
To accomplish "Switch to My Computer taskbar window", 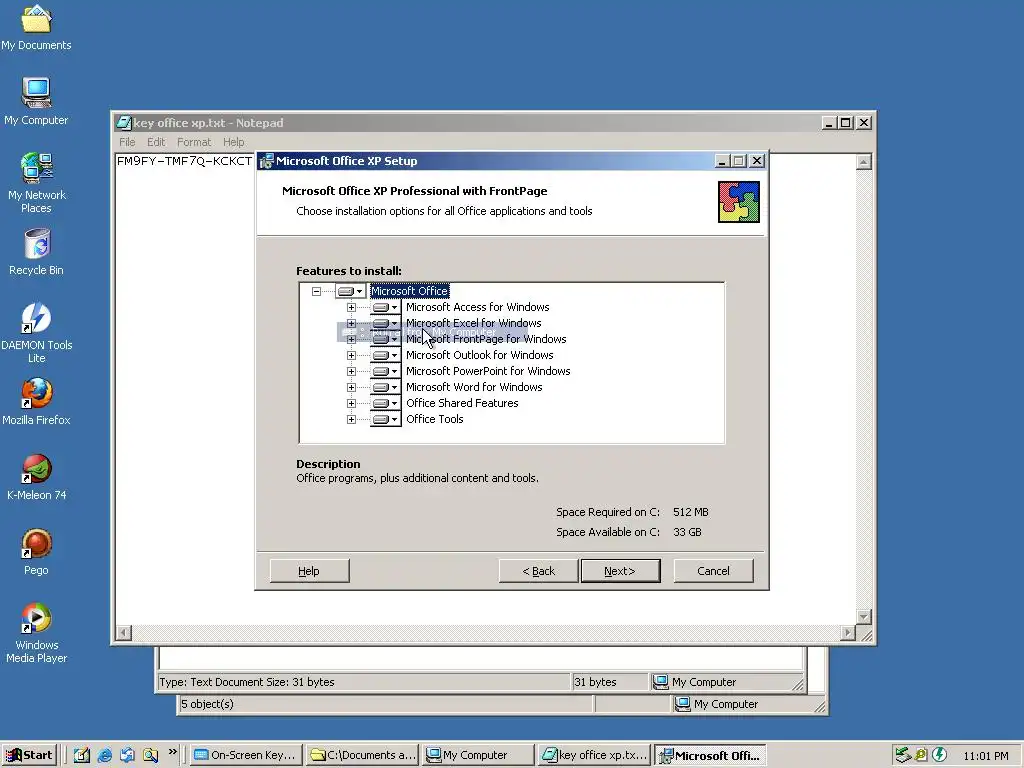I will [478, 755].
